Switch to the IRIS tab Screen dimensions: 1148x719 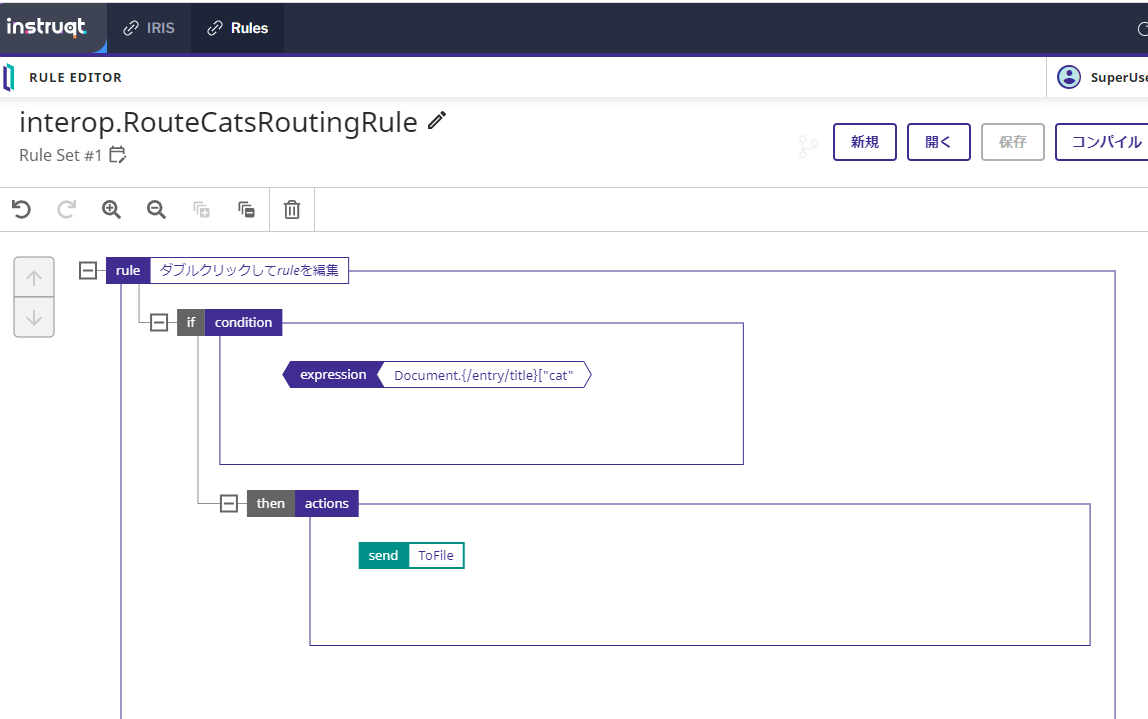[x=149, y=28]
